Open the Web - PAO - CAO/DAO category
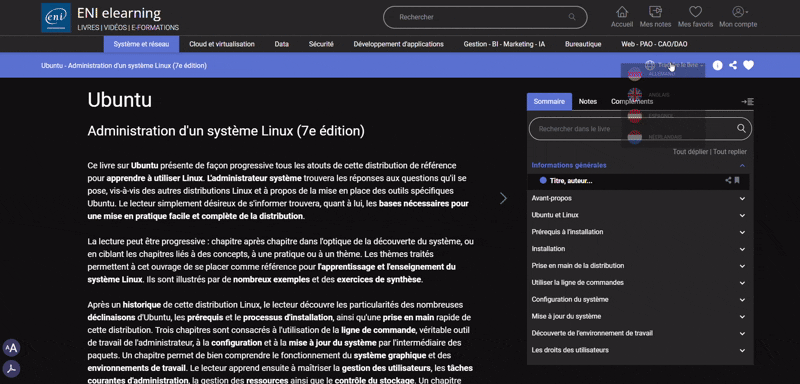 (654, 44)
